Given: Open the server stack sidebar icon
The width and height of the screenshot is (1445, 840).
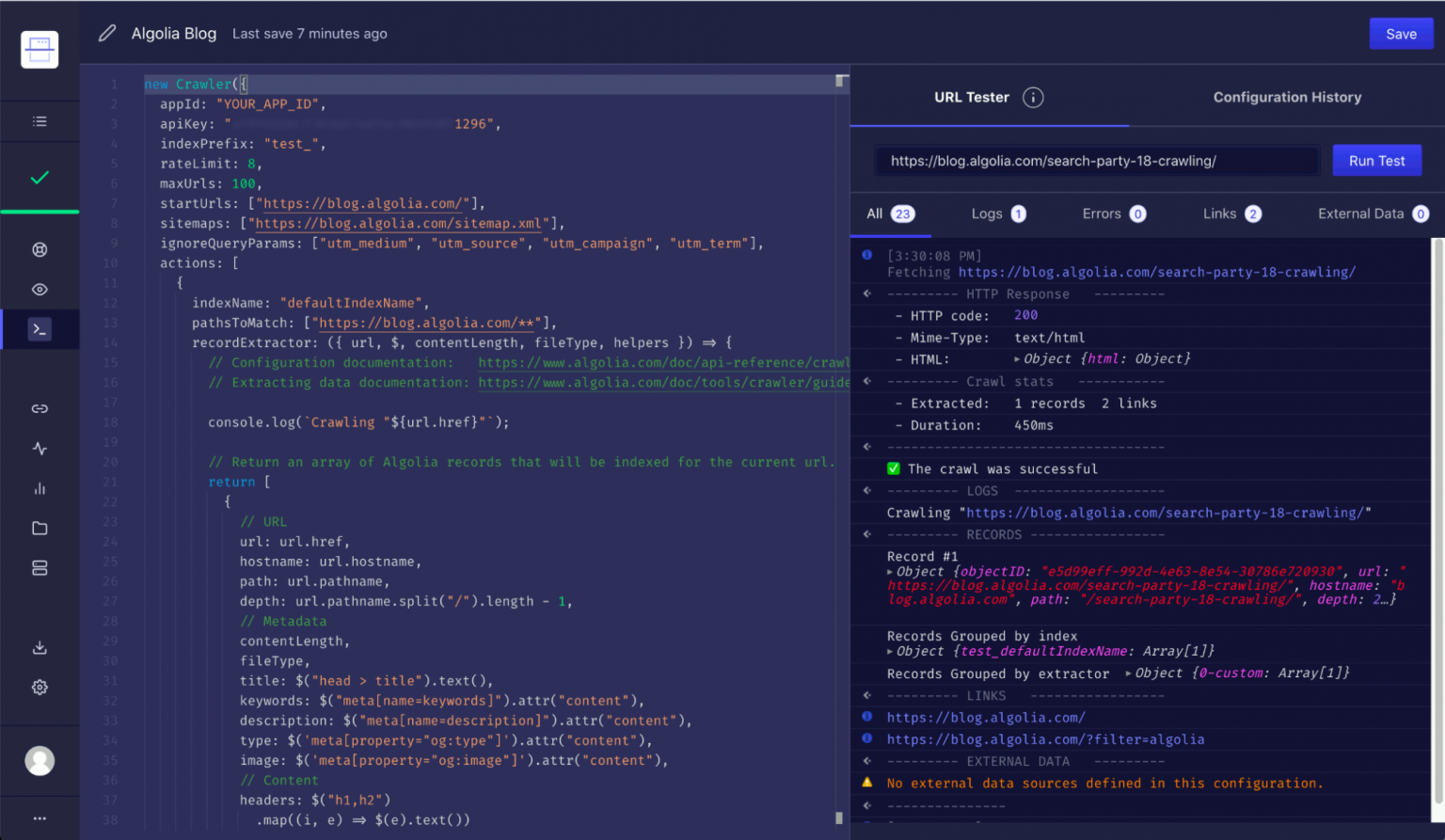Looking at the screenshot, I should [x=40, y=568].
